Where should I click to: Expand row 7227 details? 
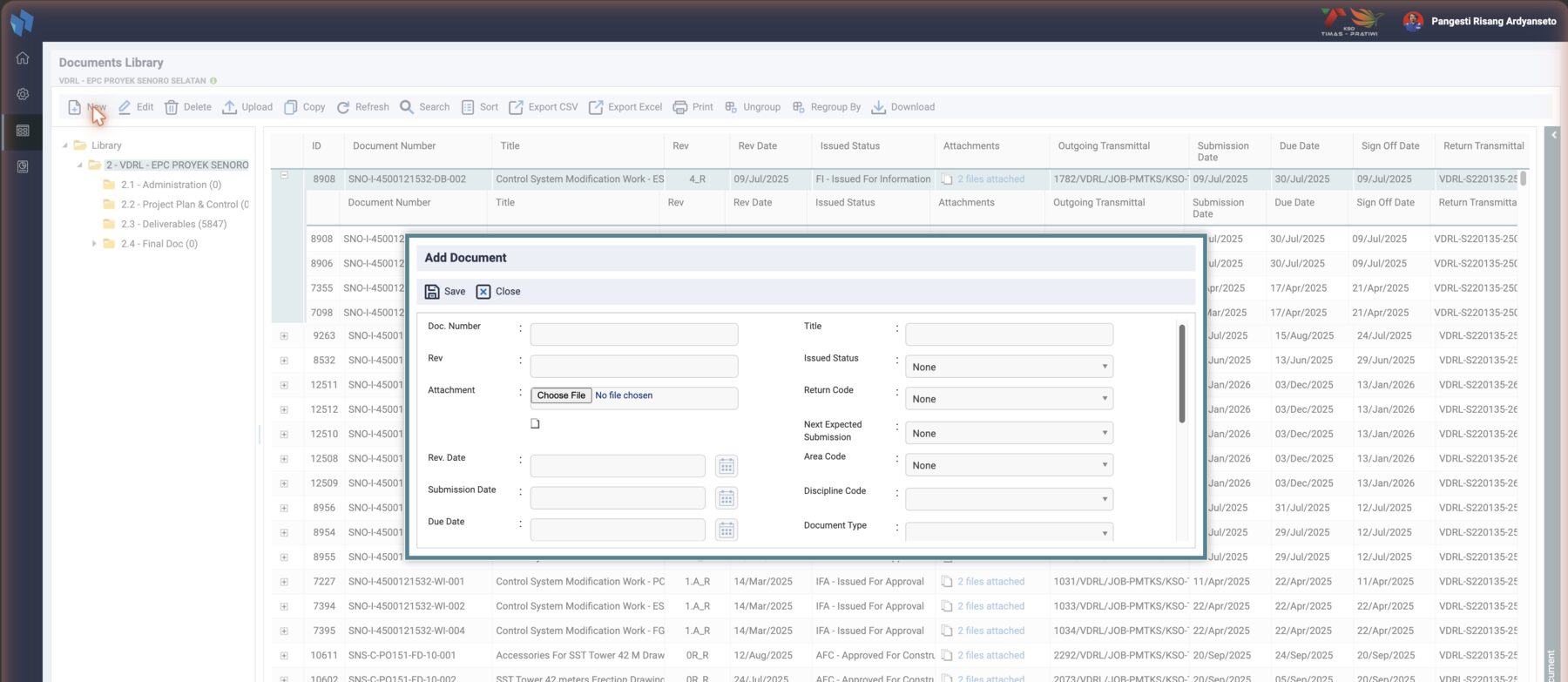point(284,582)
